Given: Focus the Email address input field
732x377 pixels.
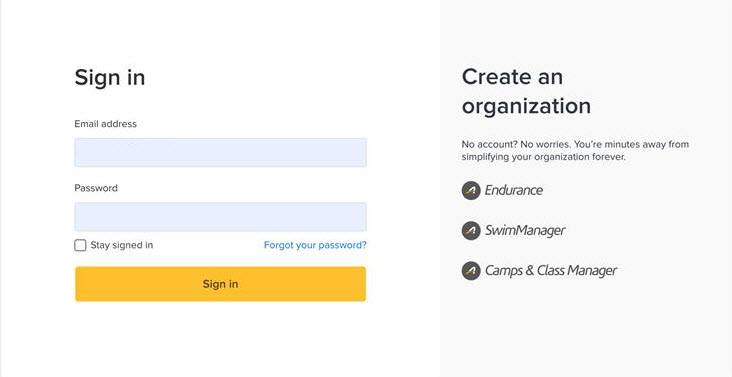Looking at the screenshot, I should [x=220, y=153].
